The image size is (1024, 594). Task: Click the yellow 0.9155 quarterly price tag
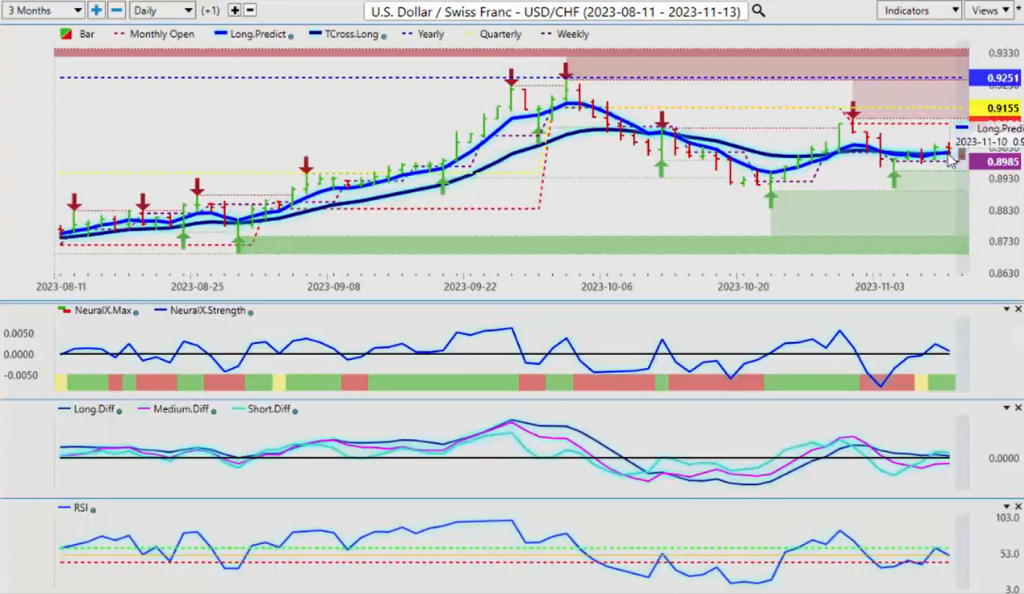click(996, 108)
